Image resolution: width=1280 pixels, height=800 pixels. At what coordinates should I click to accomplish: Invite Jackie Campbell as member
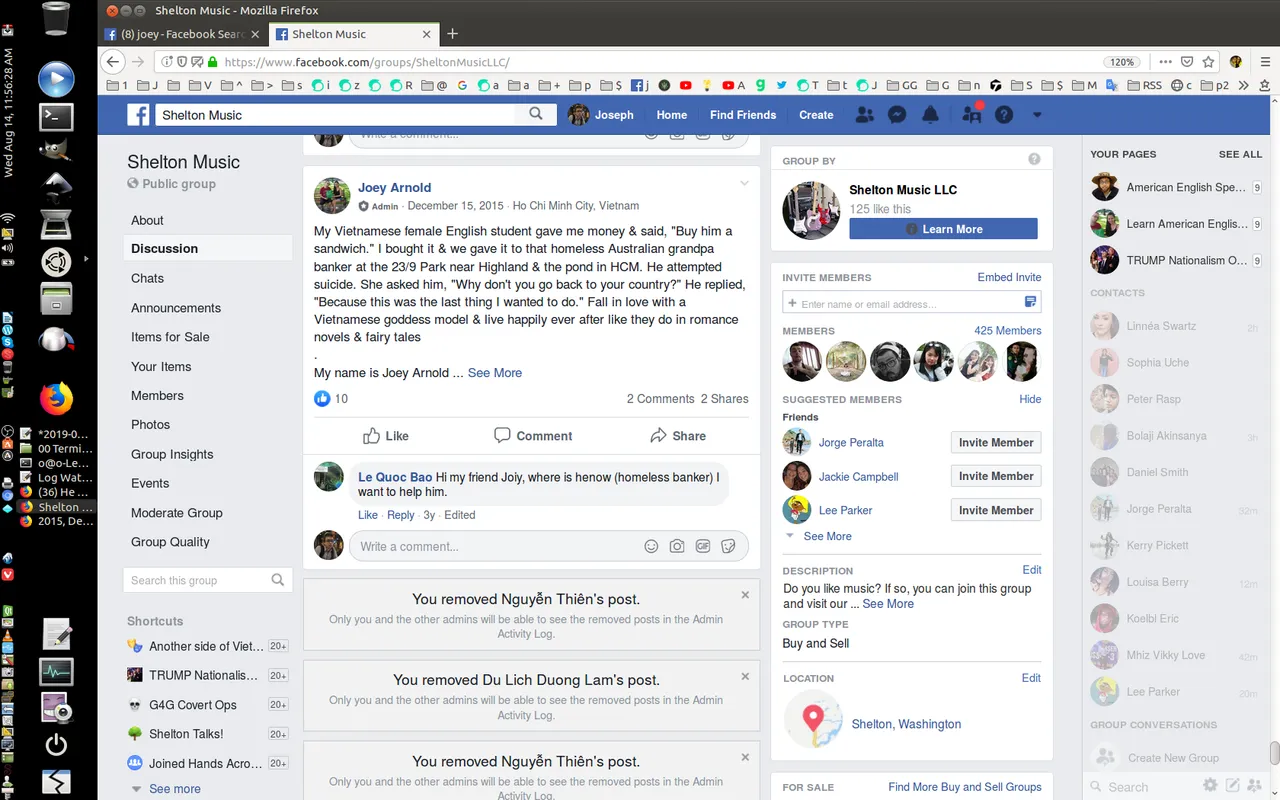996,476
